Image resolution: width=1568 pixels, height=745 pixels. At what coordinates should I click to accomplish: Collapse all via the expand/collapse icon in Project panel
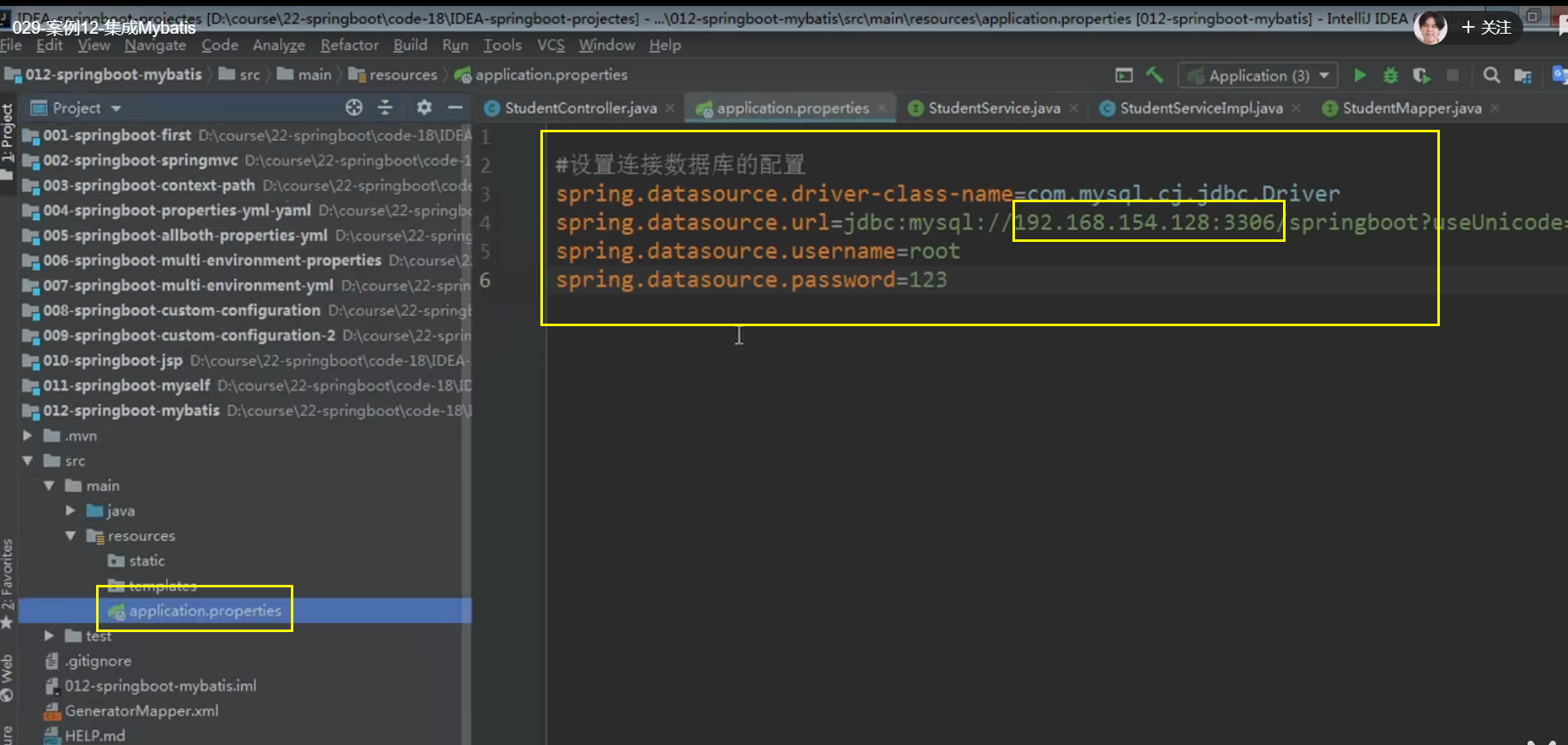(385, 107)
